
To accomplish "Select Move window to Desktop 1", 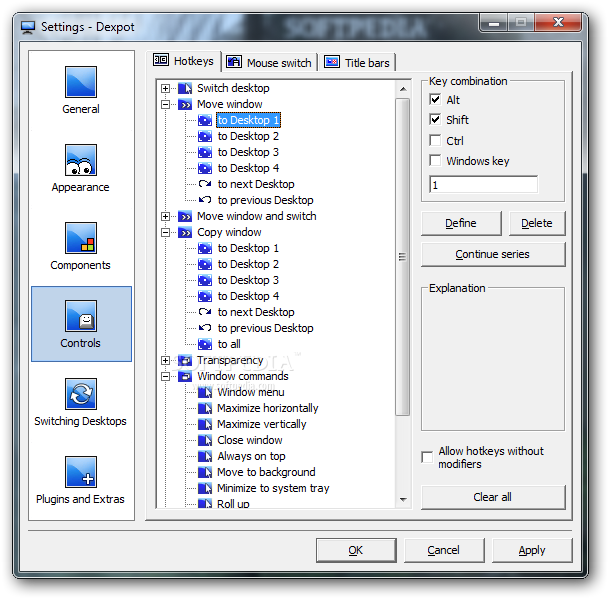I will coord(248,120).
